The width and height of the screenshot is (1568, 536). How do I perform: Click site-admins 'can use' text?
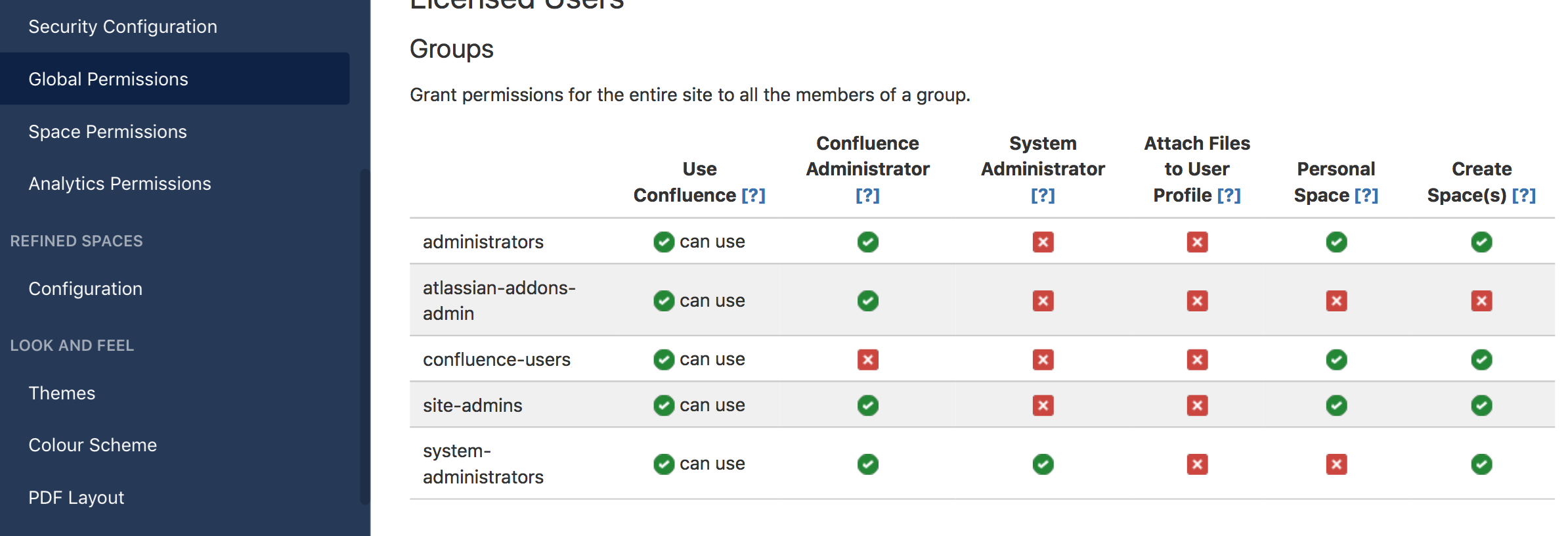coord(712,405)
